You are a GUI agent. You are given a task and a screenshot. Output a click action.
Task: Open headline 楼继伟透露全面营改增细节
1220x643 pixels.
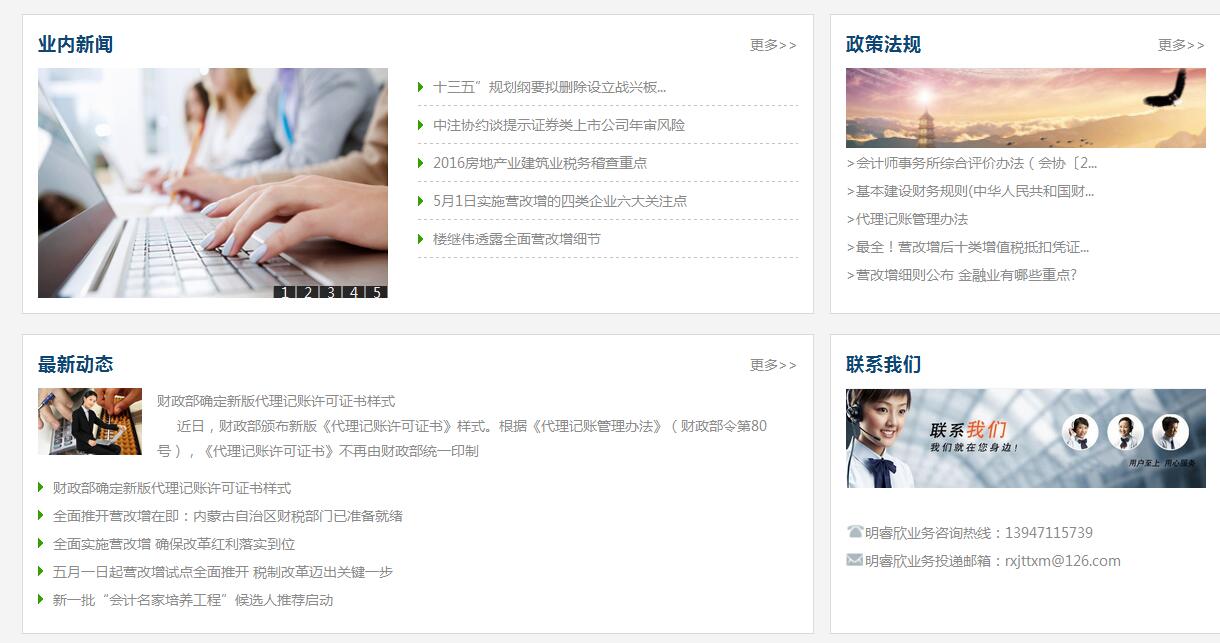[517, 239]
